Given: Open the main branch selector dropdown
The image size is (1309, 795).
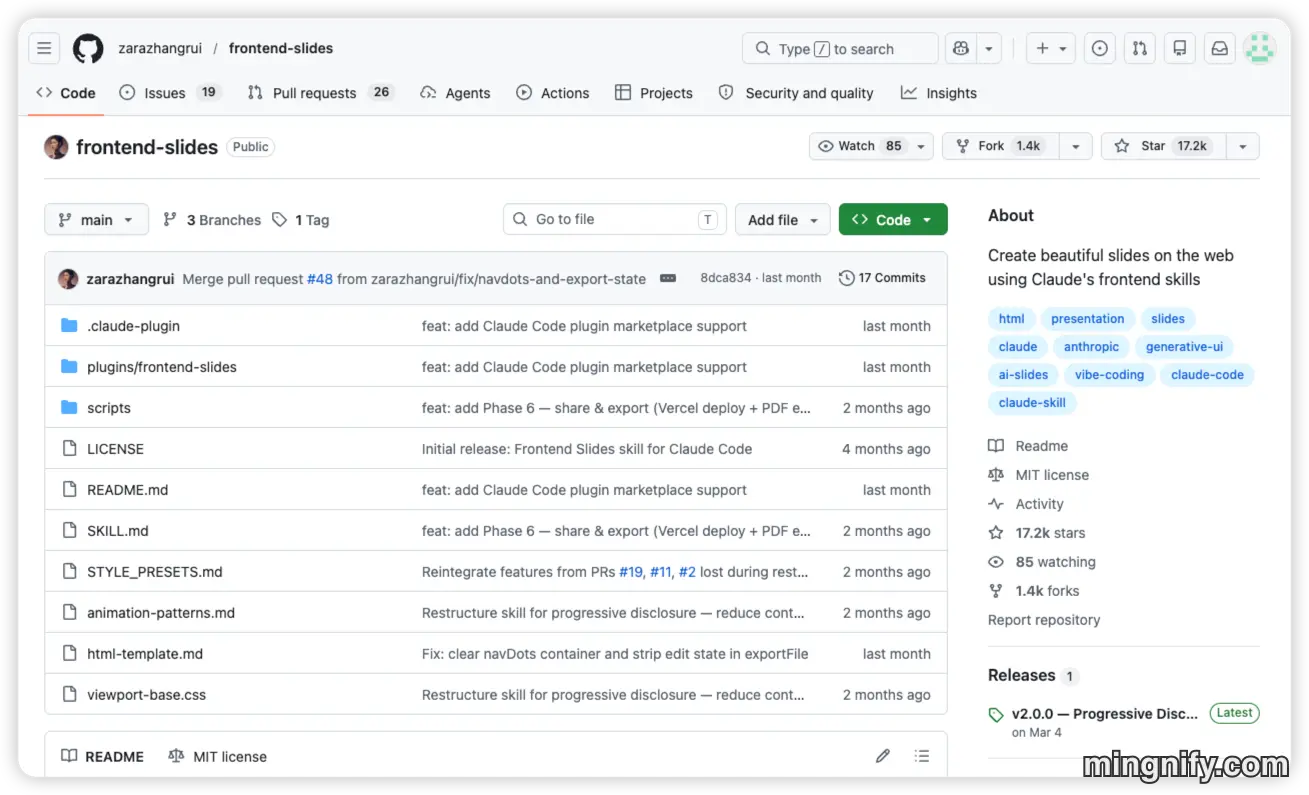Looking at the screenshot, I should 96,220.
